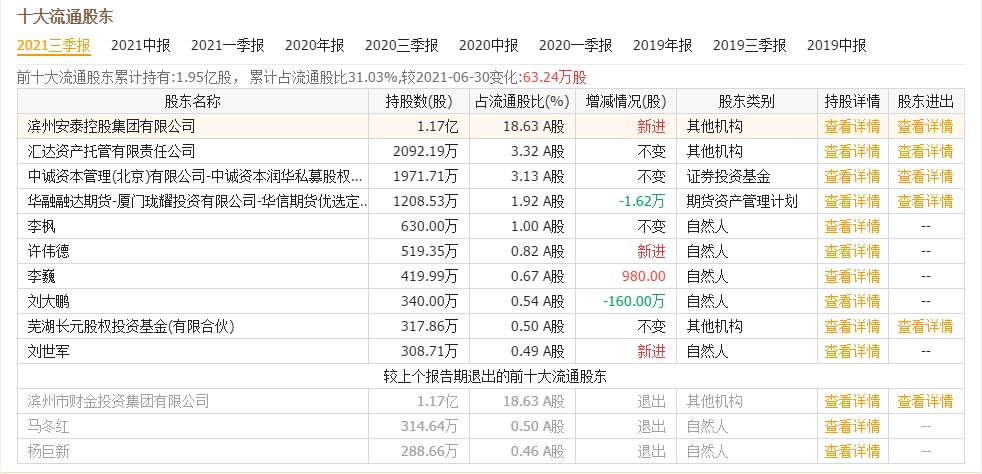Viewport: 982px width, 474px height.
Task: Click exited shareholder name 杨巨新
Action: coord(48,451)
